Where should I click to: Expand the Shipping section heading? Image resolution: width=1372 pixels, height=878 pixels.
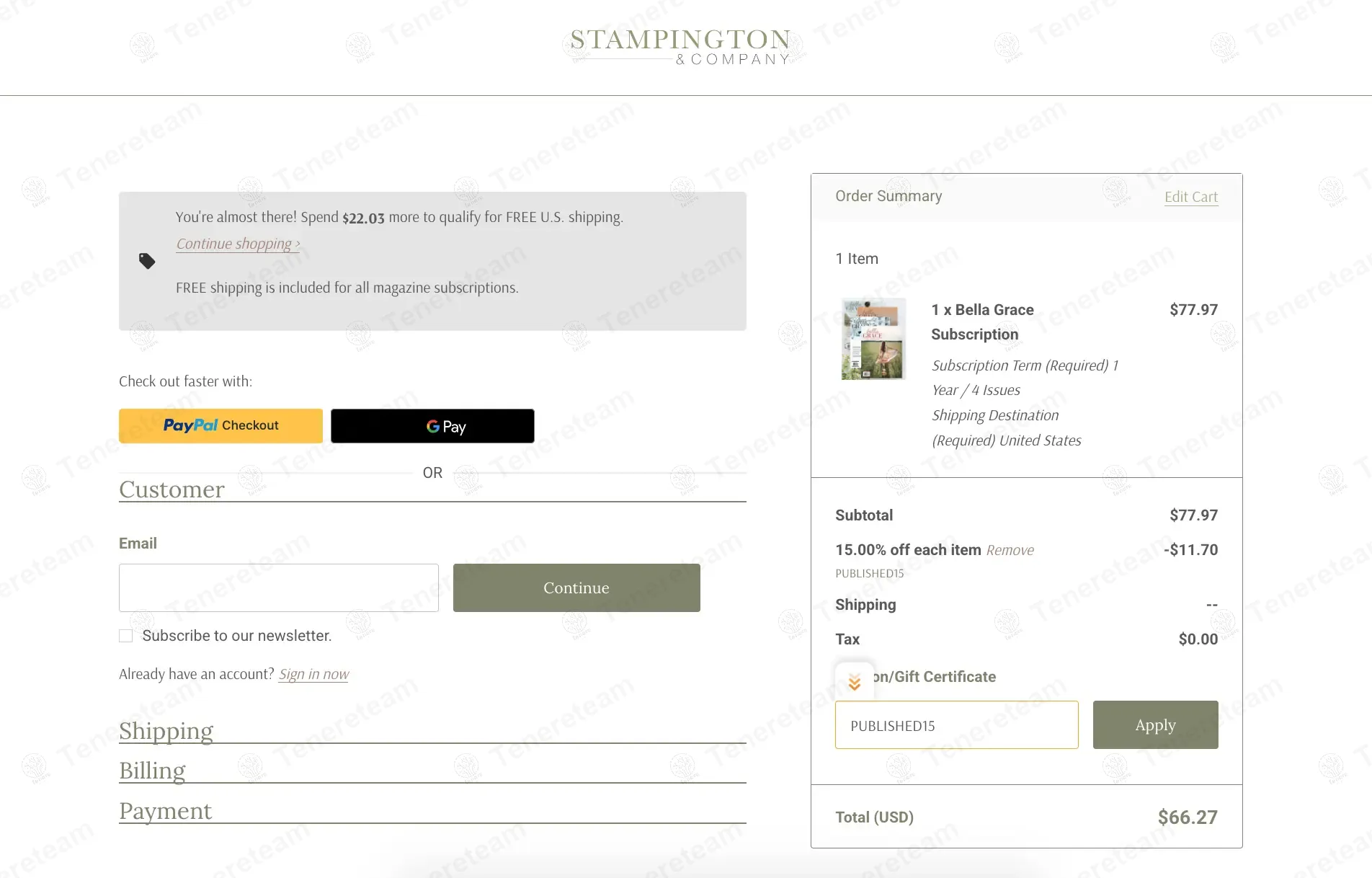[166, 731]
